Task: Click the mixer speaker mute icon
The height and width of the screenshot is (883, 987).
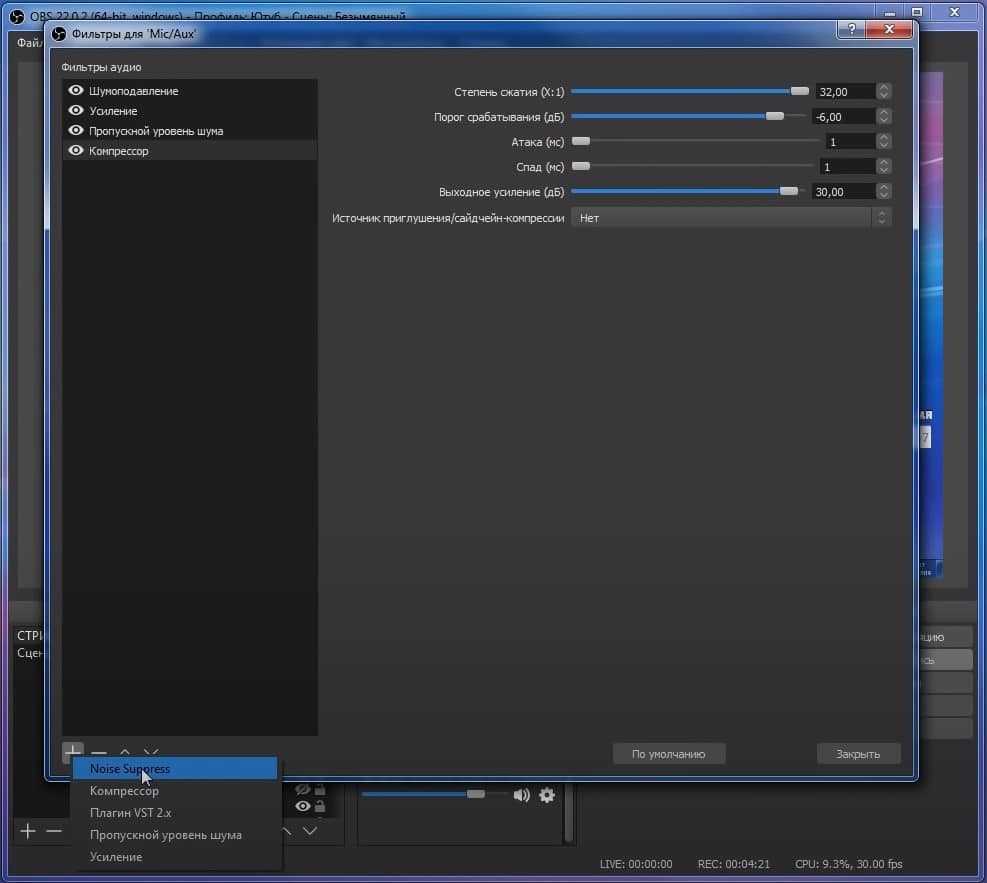Action: click(521, 795)
